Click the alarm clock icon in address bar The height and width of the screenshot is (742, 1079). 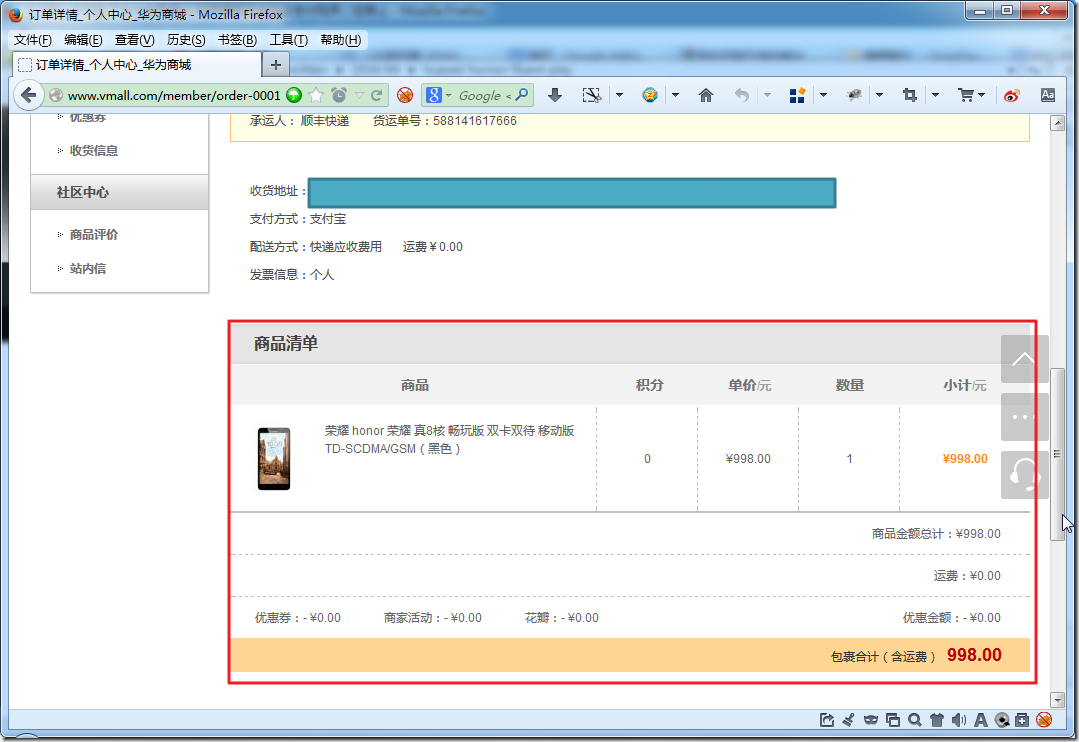[x=339, y=95]
